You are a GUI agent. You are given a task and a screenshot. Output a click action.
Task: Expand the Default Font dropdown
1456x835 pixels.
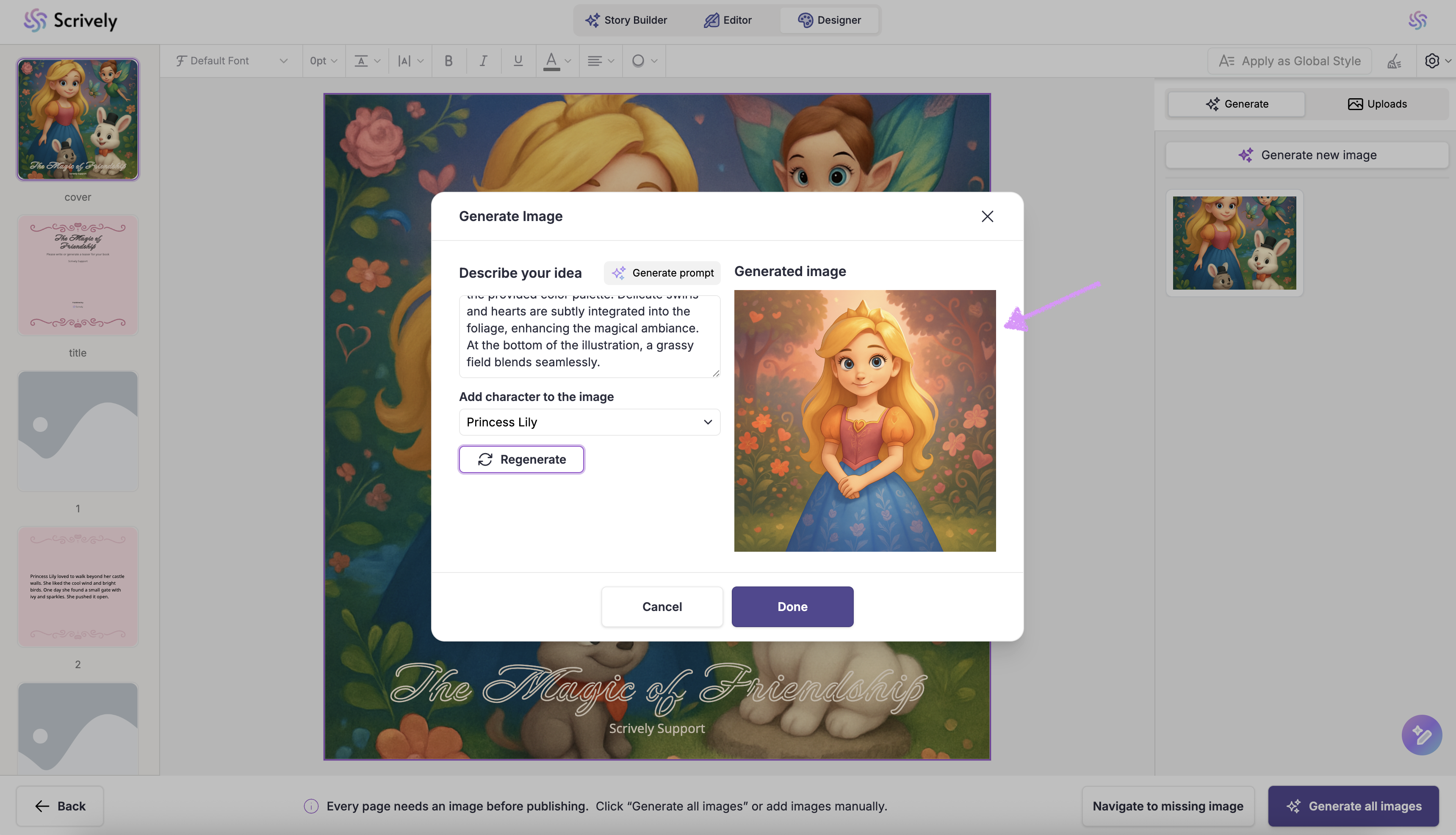tap(231, 61)
